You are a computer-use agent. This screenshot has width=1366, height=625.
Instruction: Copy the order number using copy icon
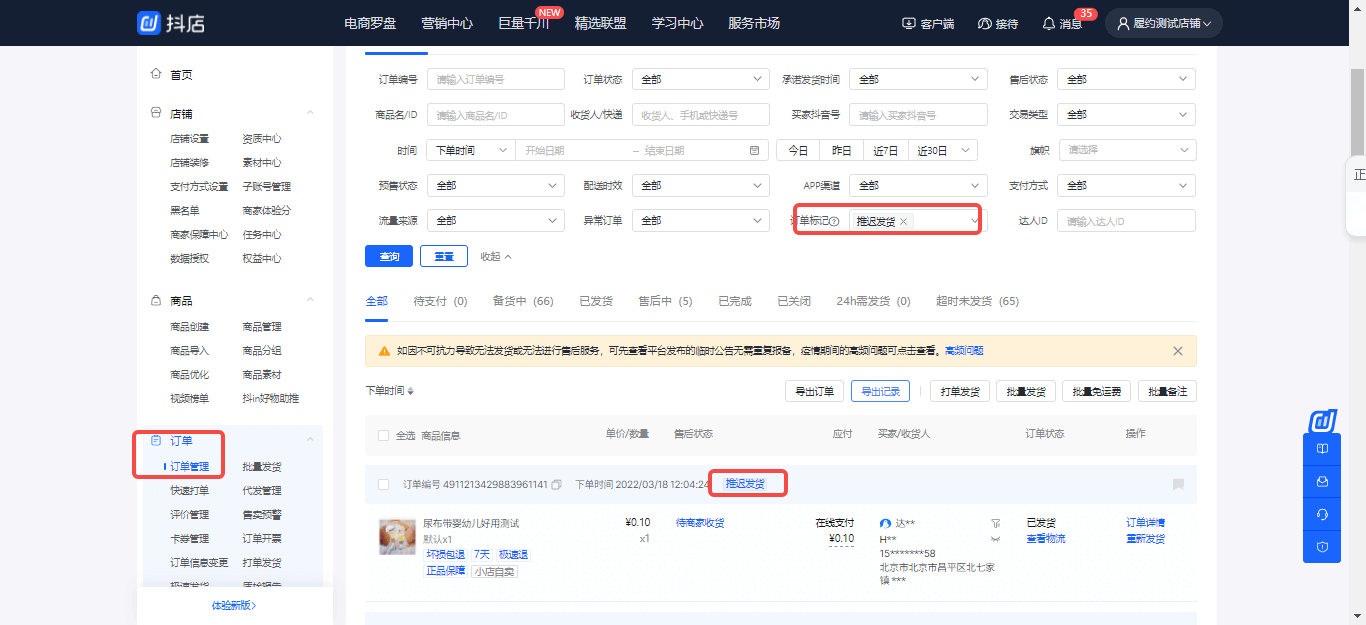557,483
